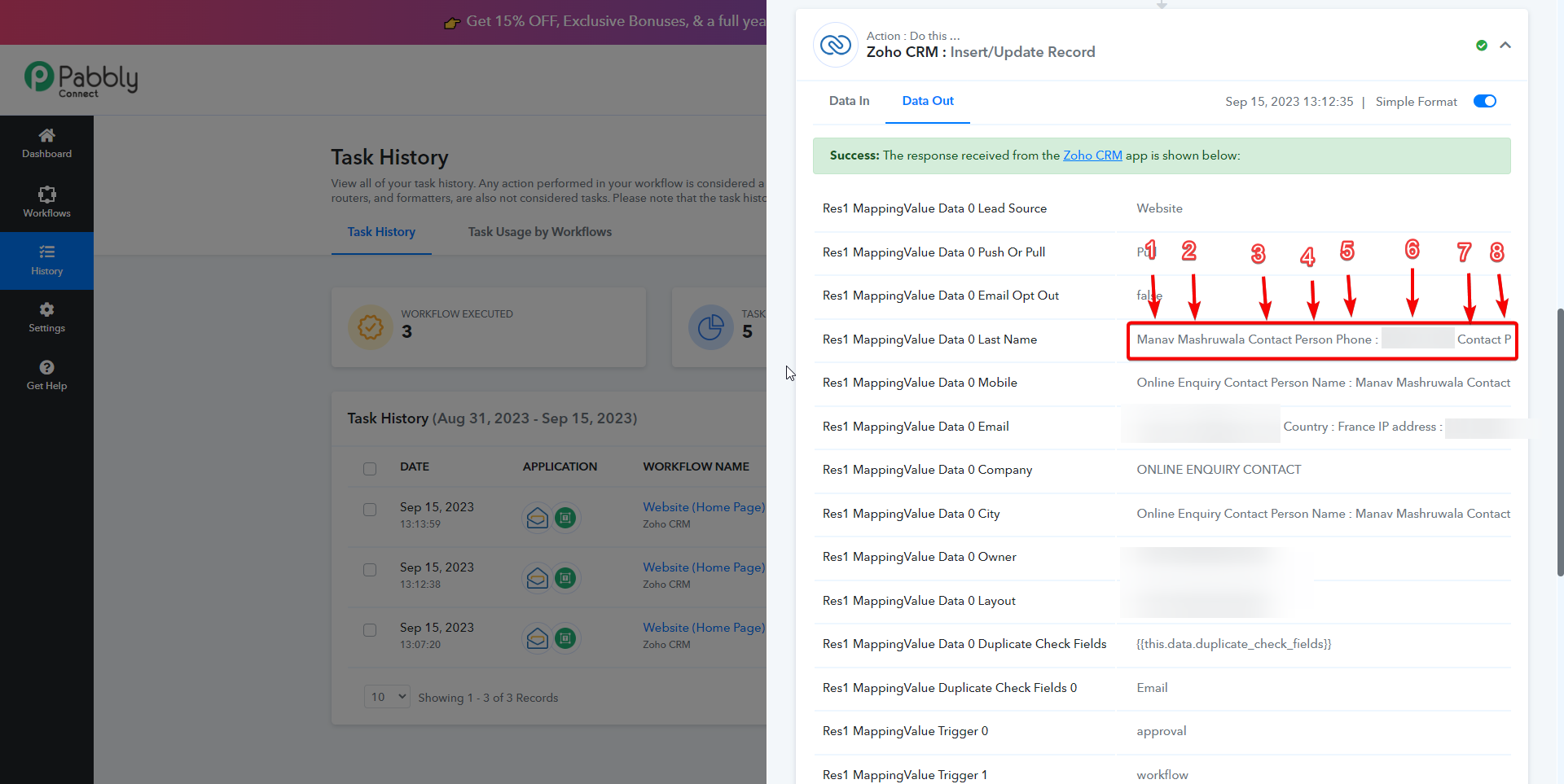Open the Settings gear icon
This screenshot has height=784, width=1564.
pos(47,309)
